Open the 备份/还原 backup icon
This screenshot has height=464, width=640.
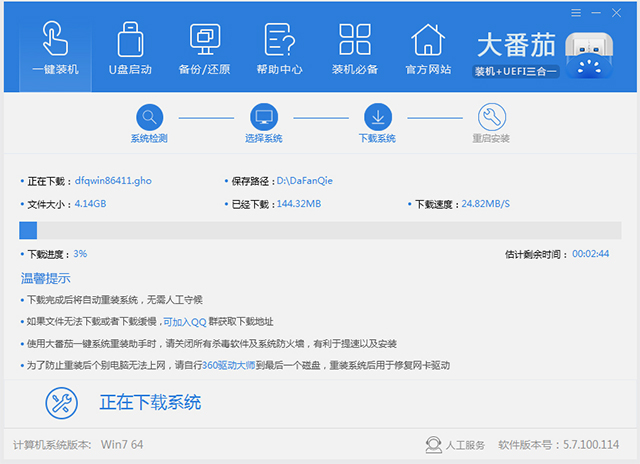204,48
